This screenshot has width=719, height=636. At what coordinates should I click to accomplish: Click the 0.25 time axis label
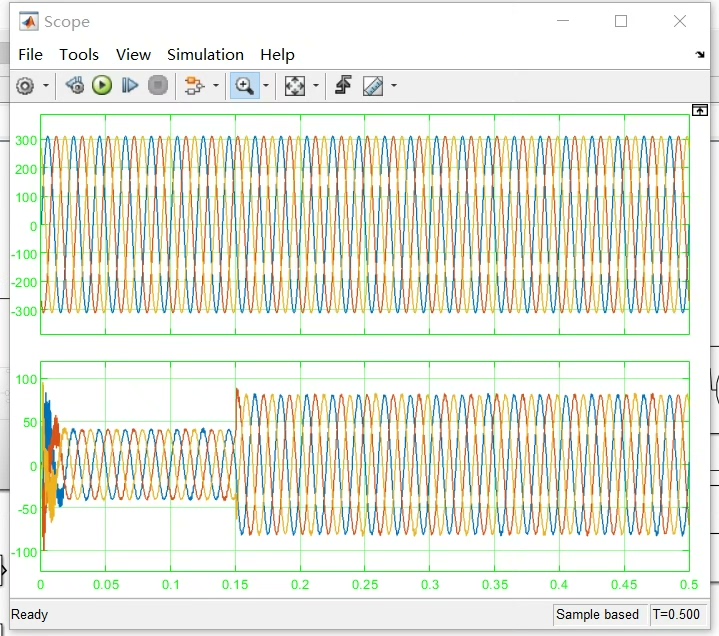[365, 585]
